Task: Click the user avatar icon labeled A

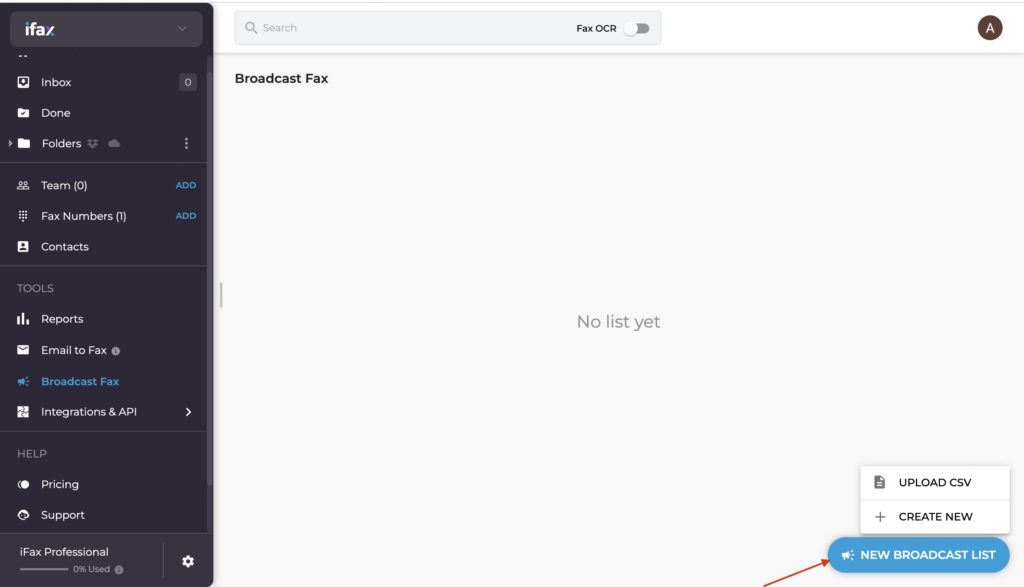Action: coord(989,28)
